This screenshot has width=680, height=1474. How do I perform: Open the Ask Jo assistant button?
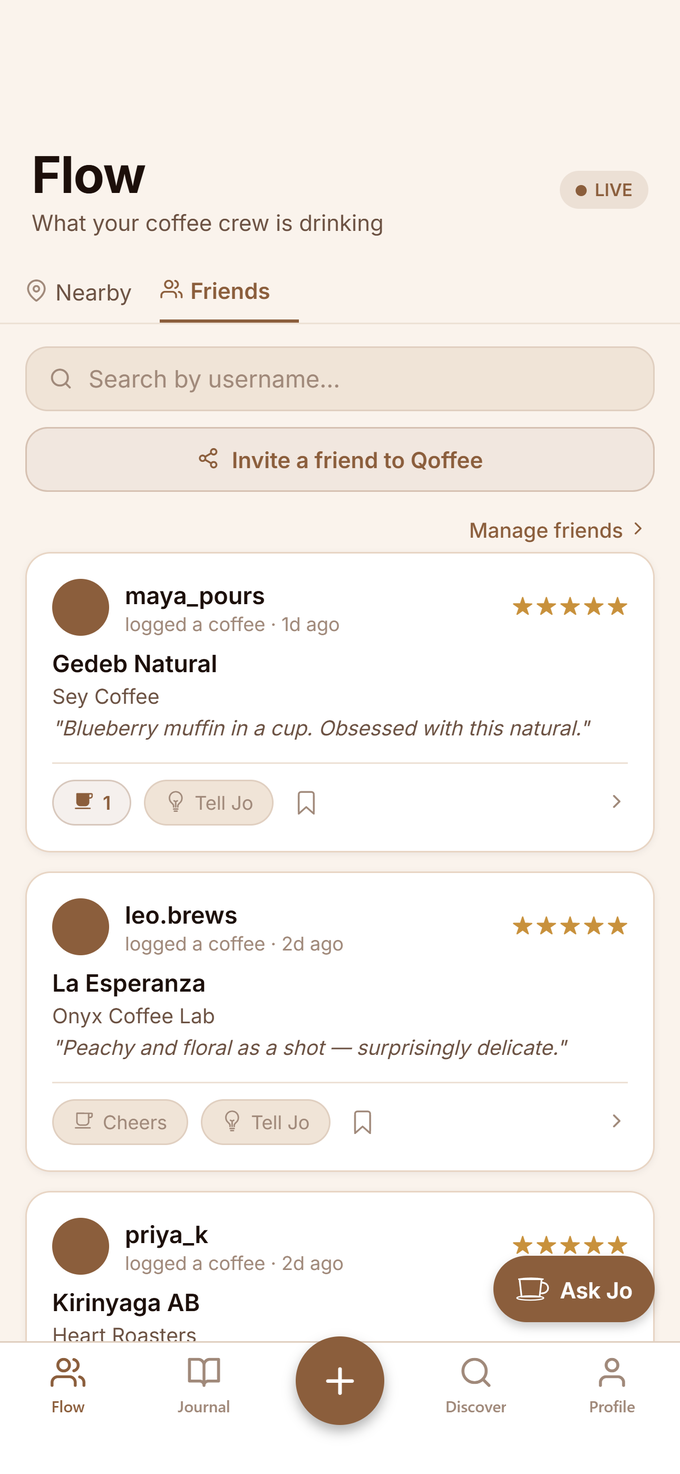coord(574,1290)
